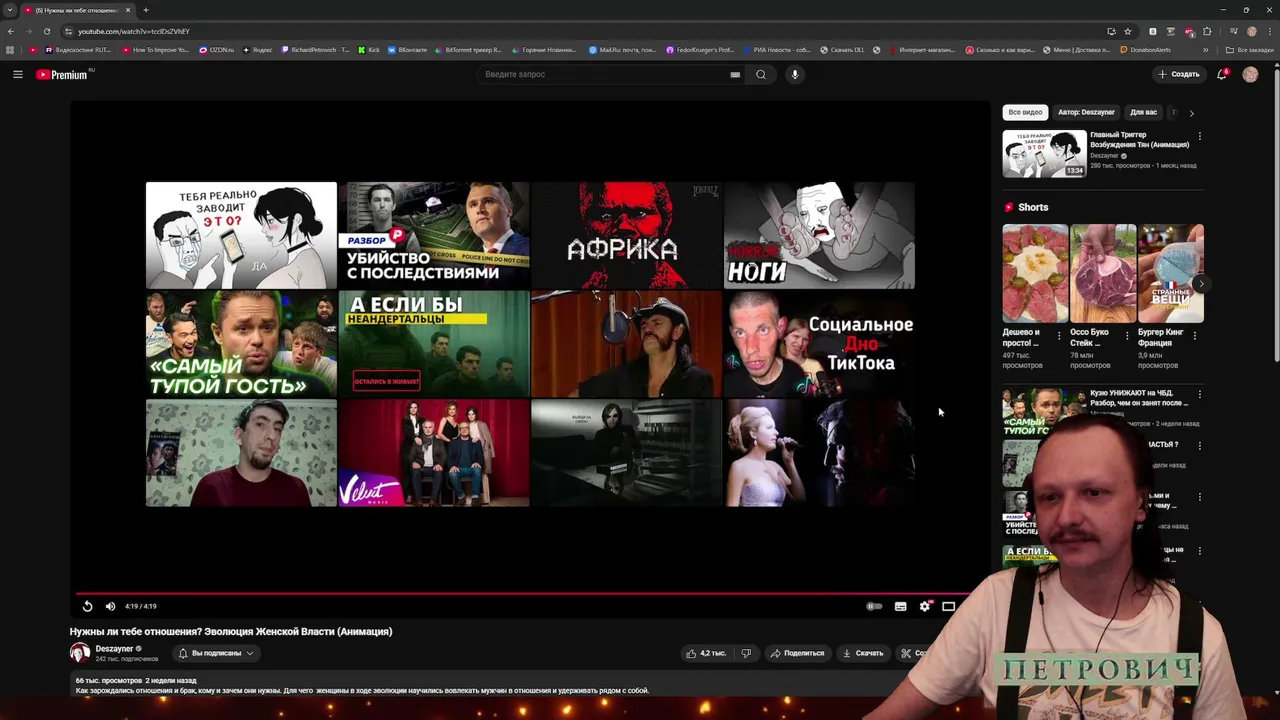Play the Velvet Music end-screen video
The height and width of the screenshot is (720, 1280).
[x=434, y=453]
